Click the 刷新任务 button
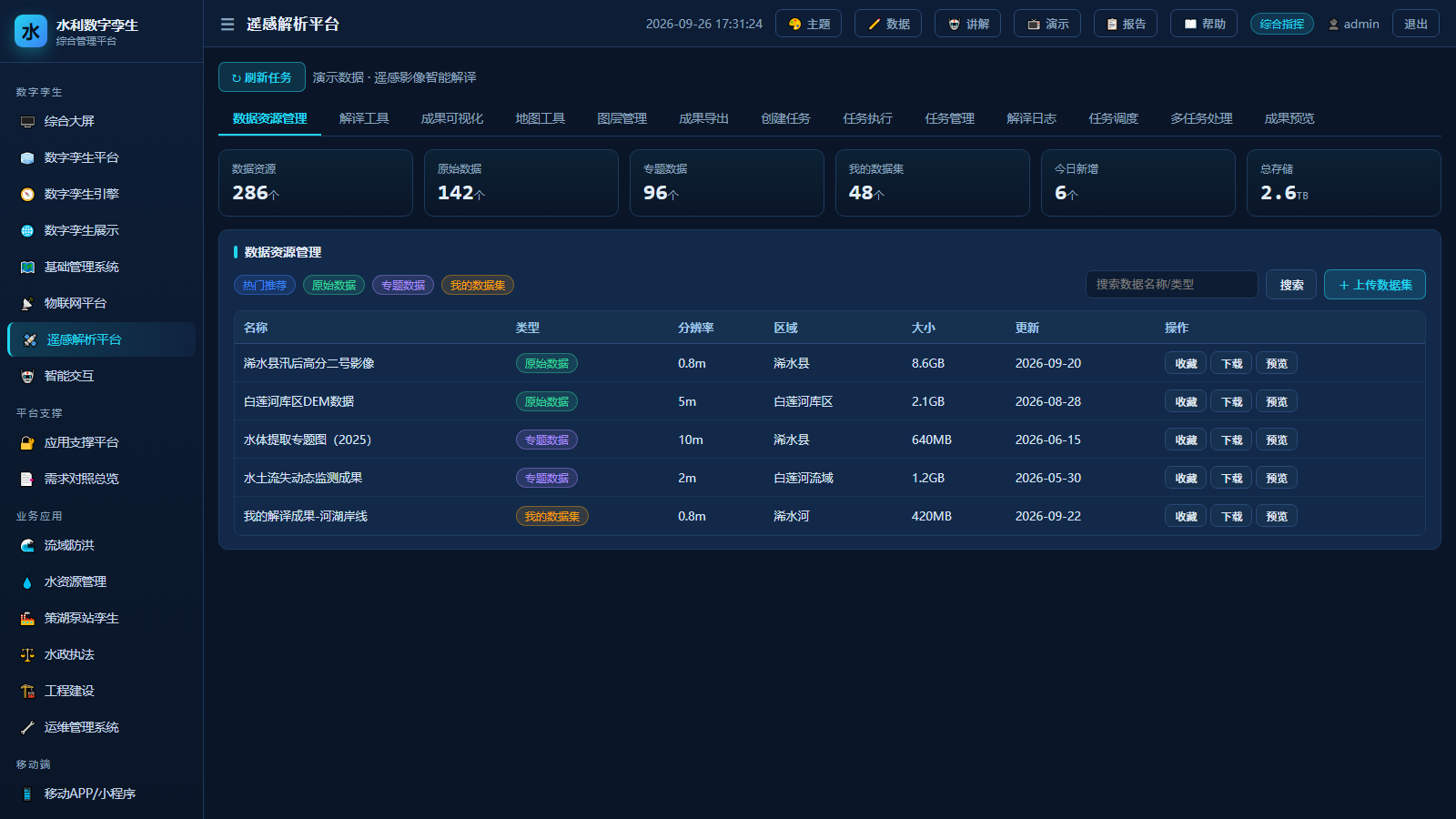1456x819 pixels. pos(262,77)
